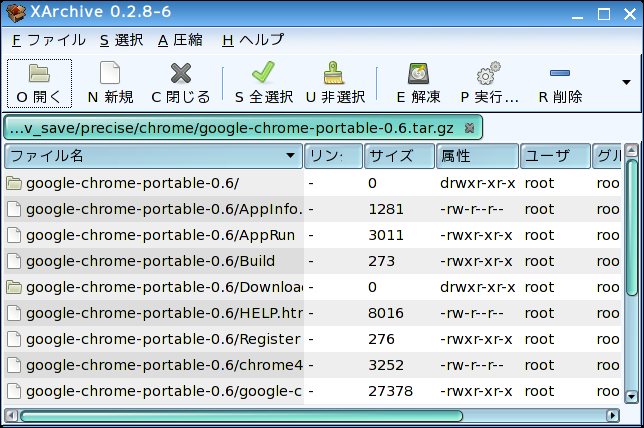Sort by ユーザ column header

tap(555, 156)
